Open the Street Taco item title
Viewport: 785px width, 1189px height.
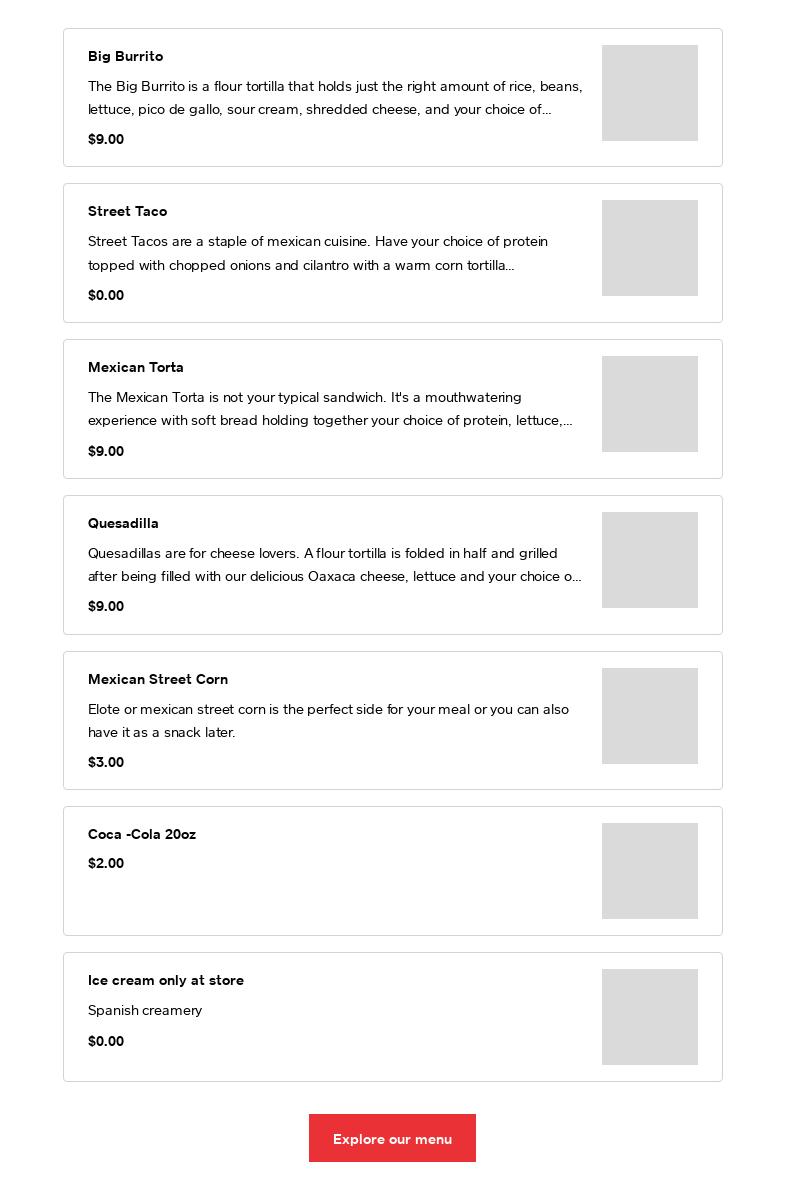pos(127,212)
